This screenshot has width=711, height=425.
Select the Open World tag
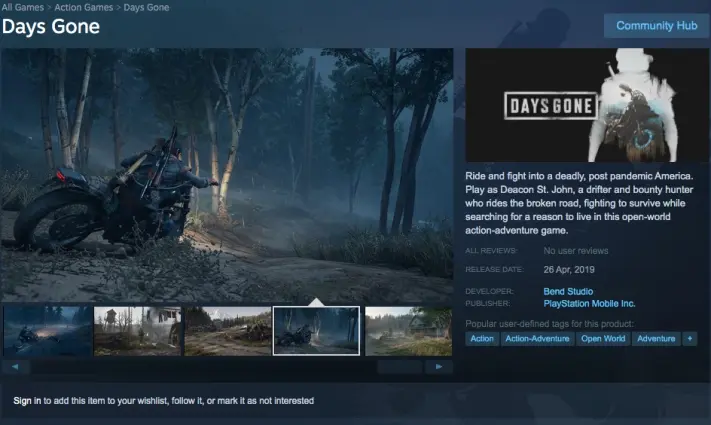point(603,338)
